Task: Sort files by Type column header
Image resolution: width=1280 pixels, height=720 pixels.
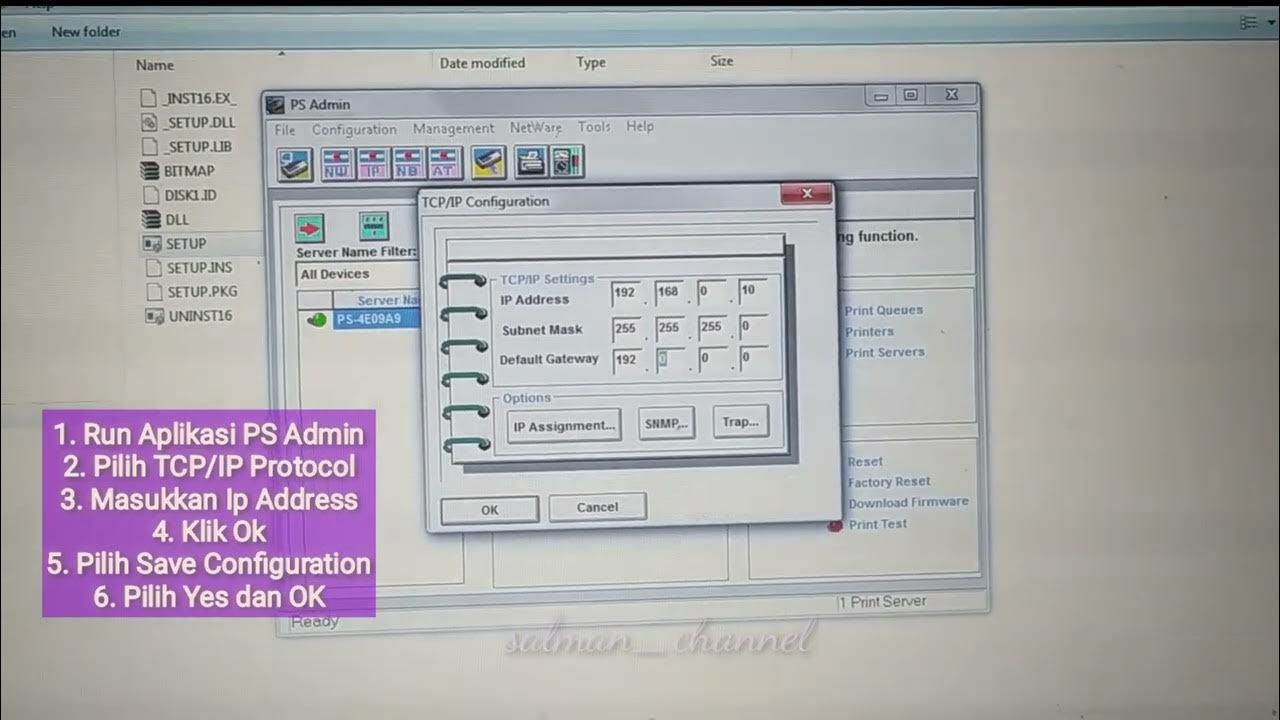Action: pos(590,62)
